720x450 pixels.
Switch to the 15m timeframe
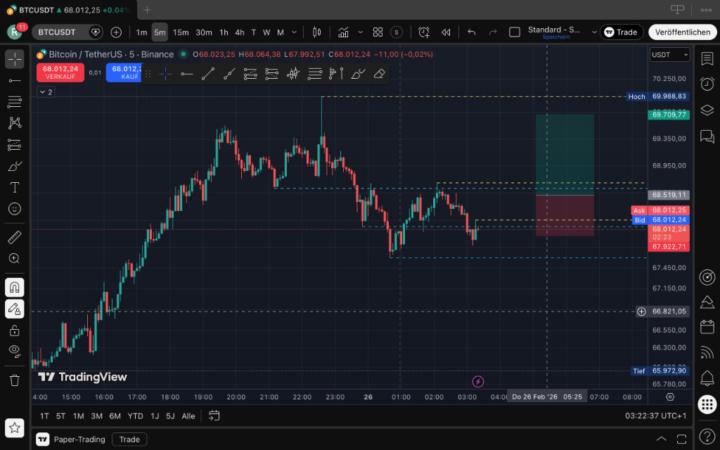pos(181,32)
